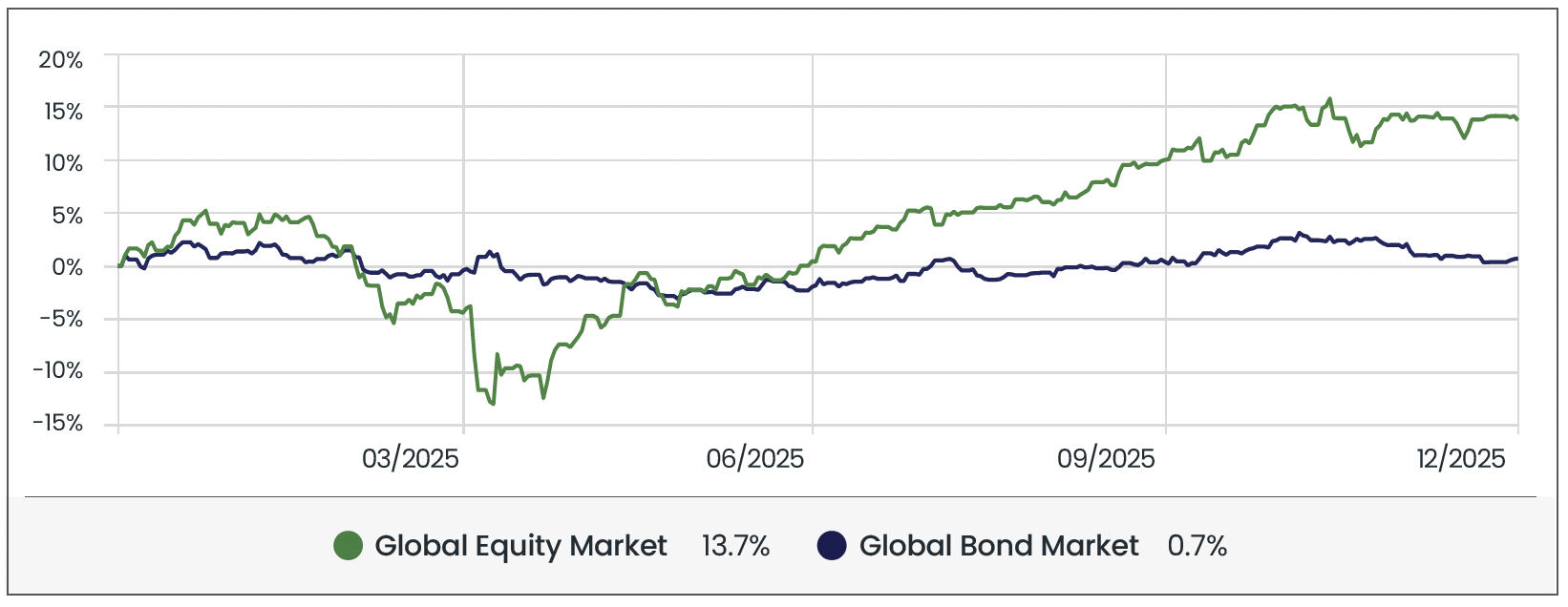This screenshot has width=1568, height=607.
Task: Click the navy Global Bond Market legend circle
Action: coord(833,546)
